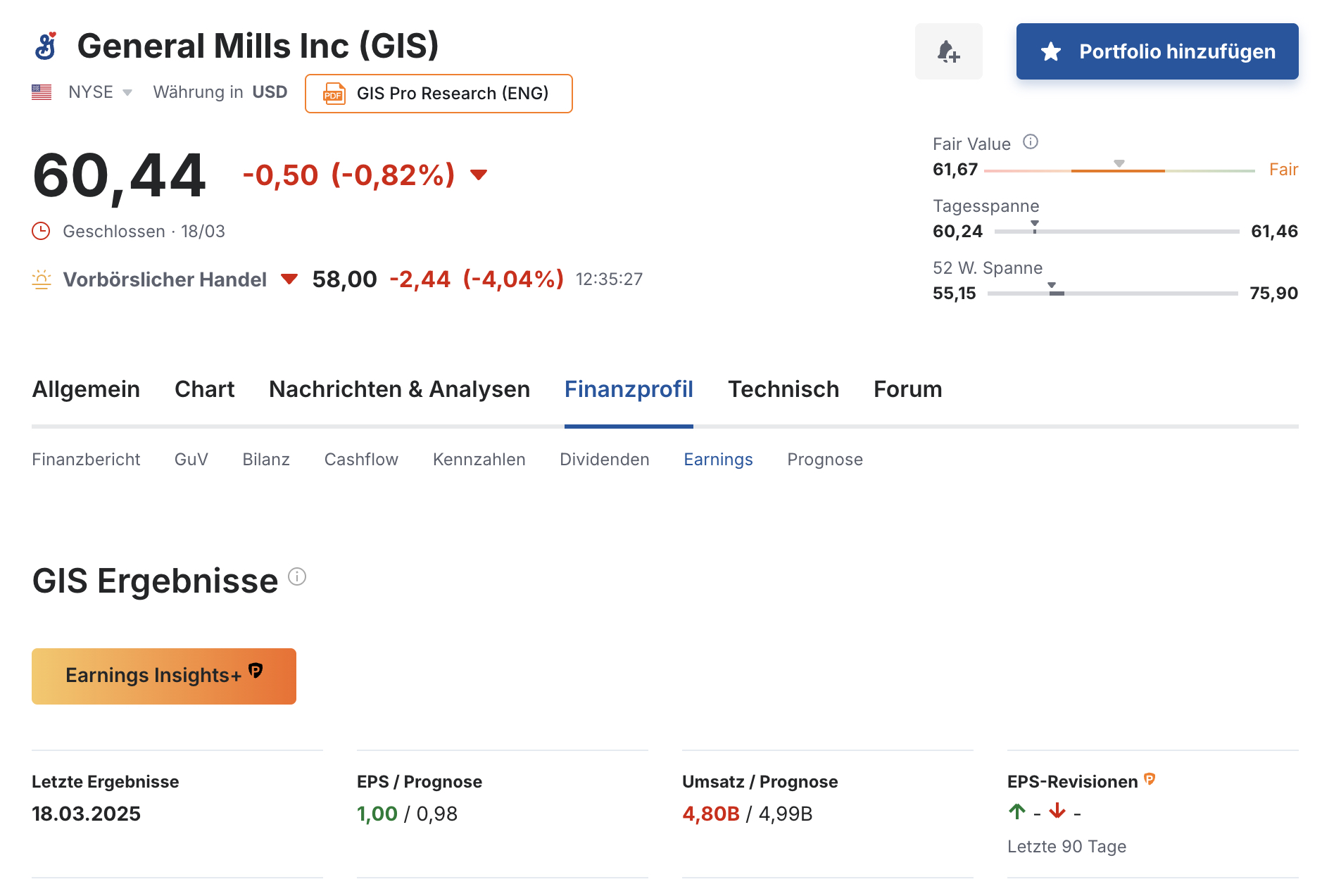
Task: Open the Bilanz sub-tab
Action: pyautogui.click(x=266, y=460)
